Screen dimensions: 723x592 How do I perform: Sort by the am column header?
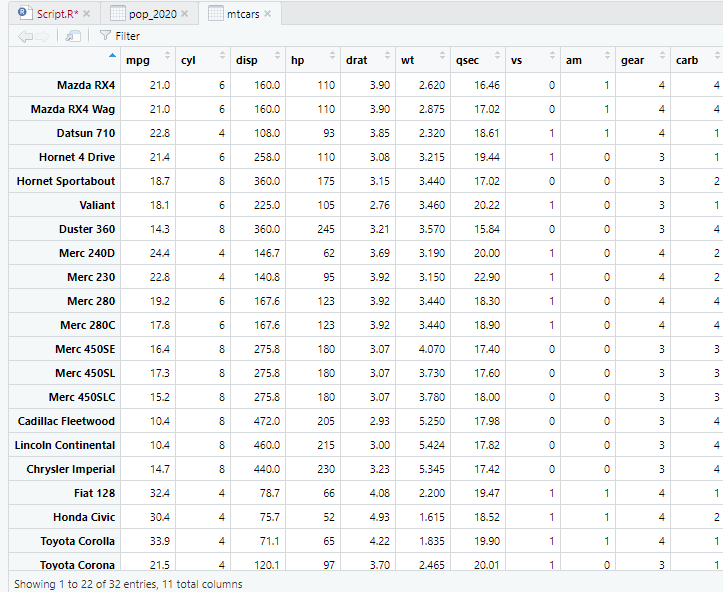588,60
